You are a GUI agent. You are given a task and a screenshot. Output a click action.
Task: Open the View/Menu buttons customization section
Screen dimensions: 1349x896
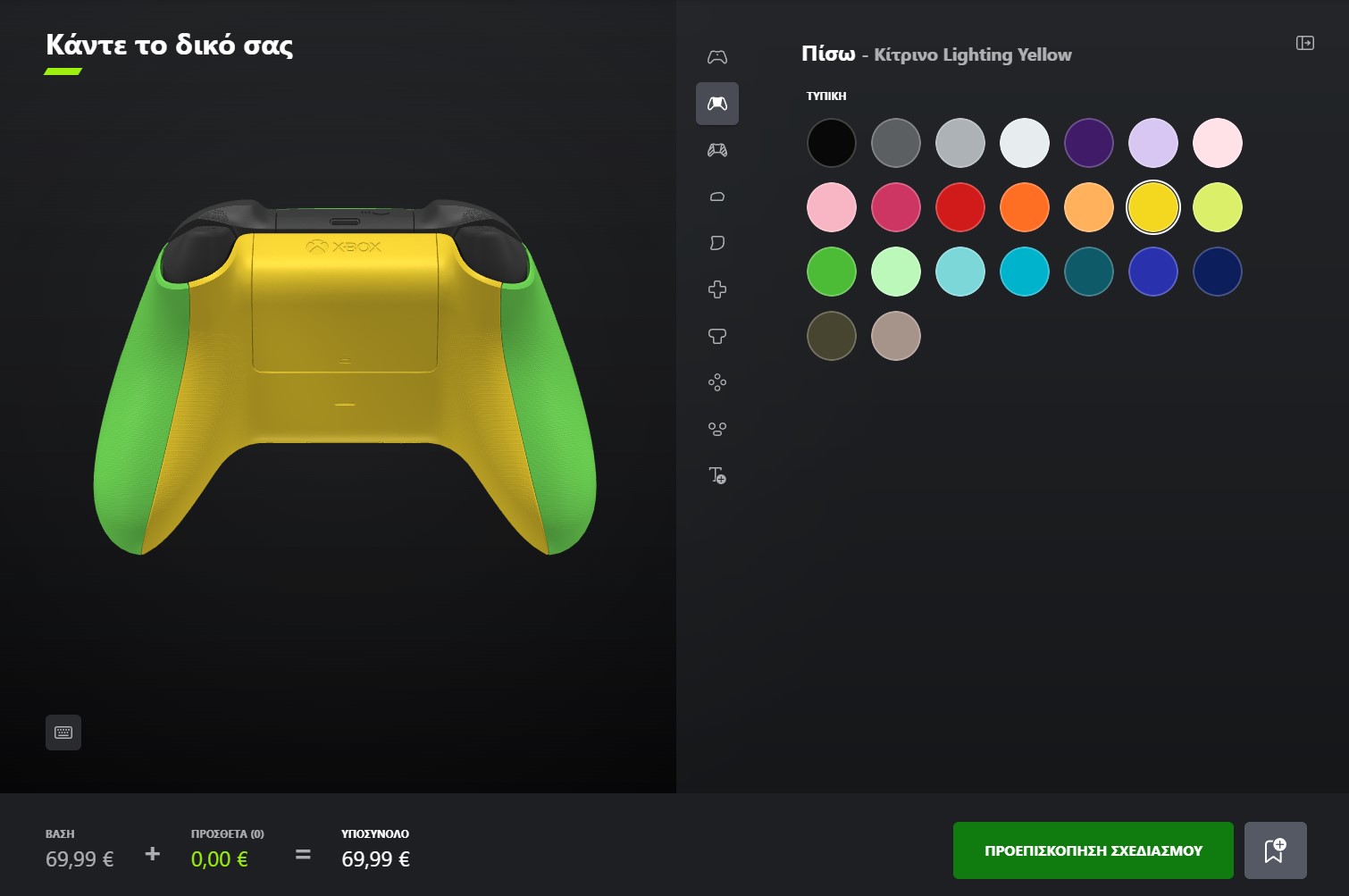click(x=717, y=429)
